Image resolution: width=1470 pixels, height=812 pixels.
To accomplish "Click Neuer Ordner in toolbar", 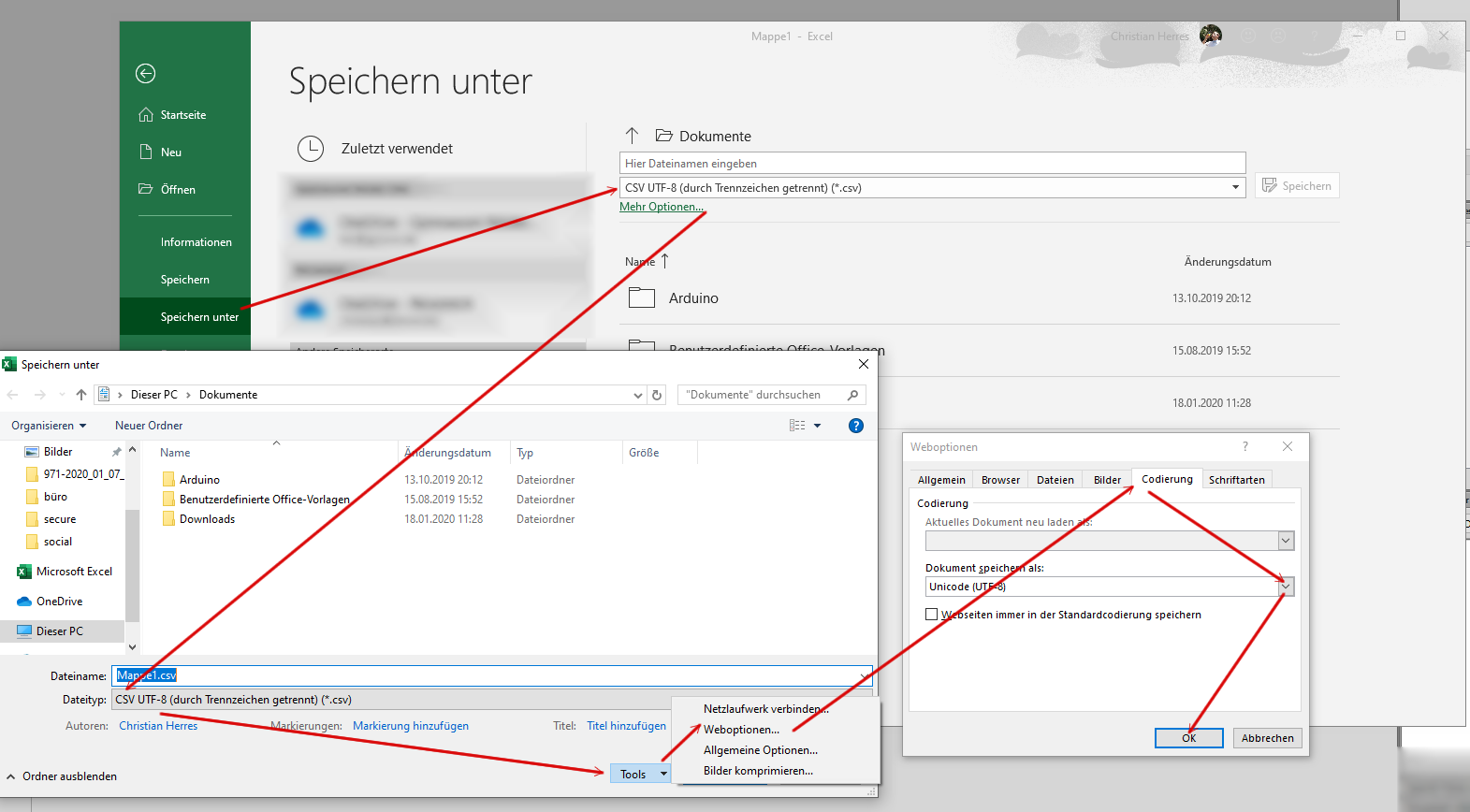I will point(149,426).
